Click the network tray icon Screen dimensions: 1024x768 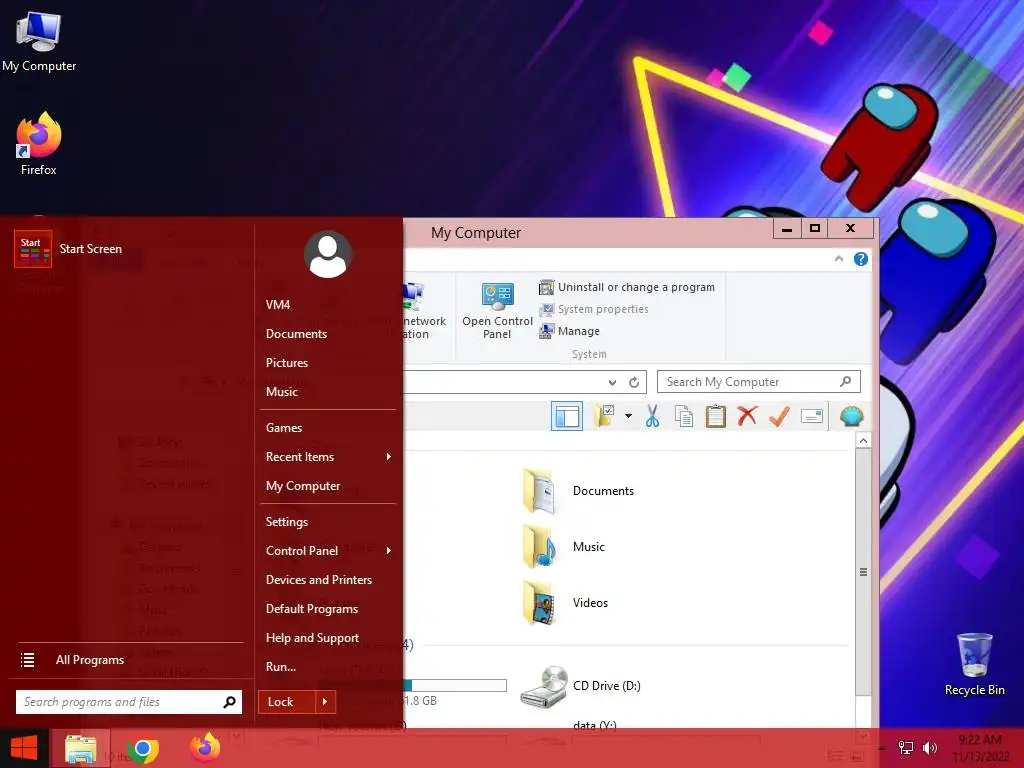click(906, 748)
